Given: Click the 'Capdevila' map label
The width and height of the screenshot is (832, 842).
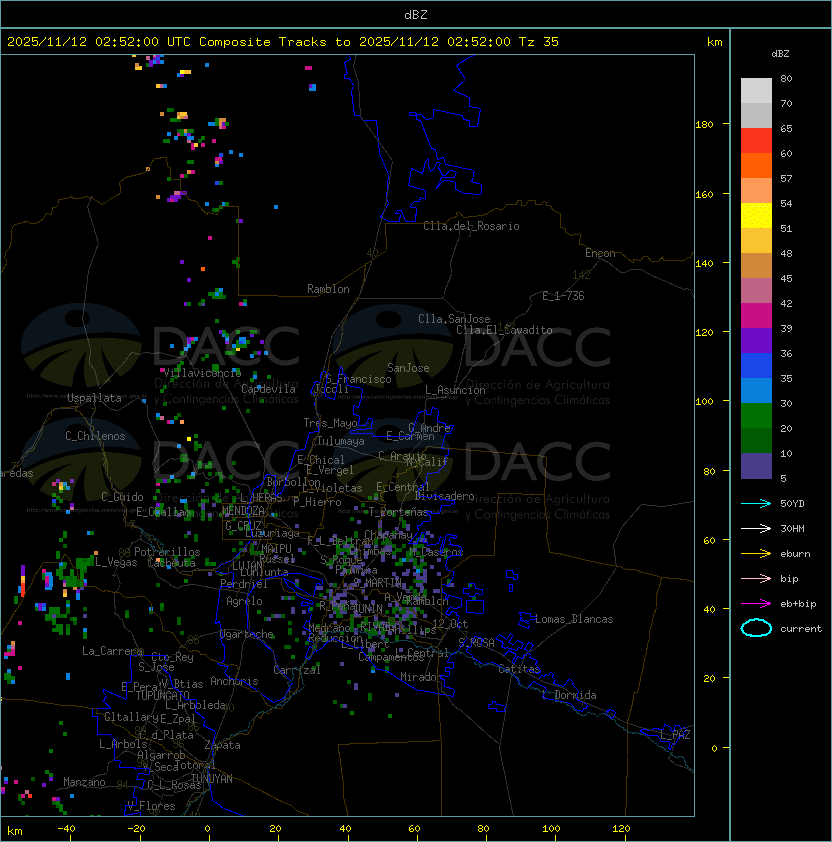Looking at the screenshot, I should click(x=268, y=389).
